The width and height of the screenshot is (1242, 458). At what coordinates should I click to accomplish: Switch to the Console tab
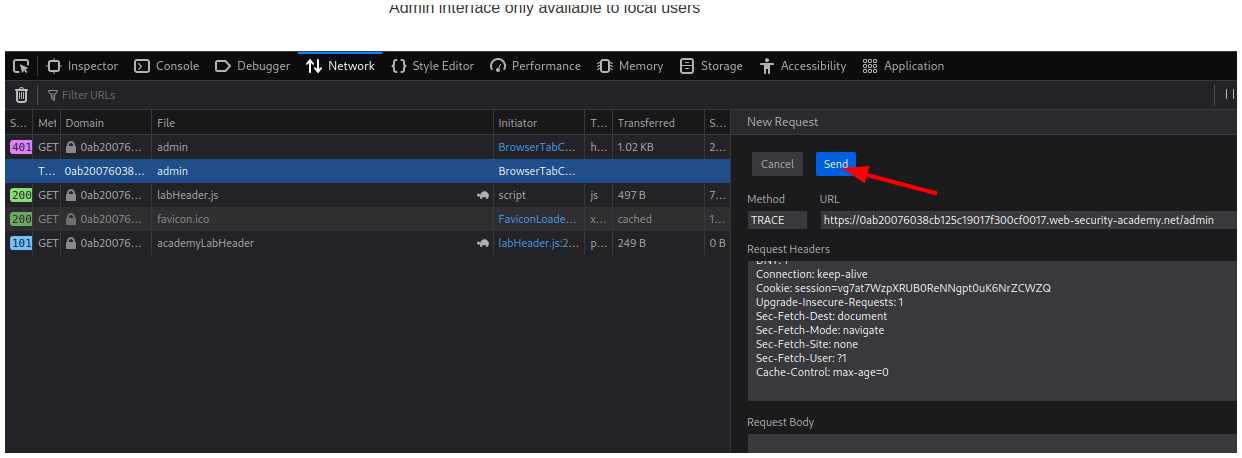(167, 66)
